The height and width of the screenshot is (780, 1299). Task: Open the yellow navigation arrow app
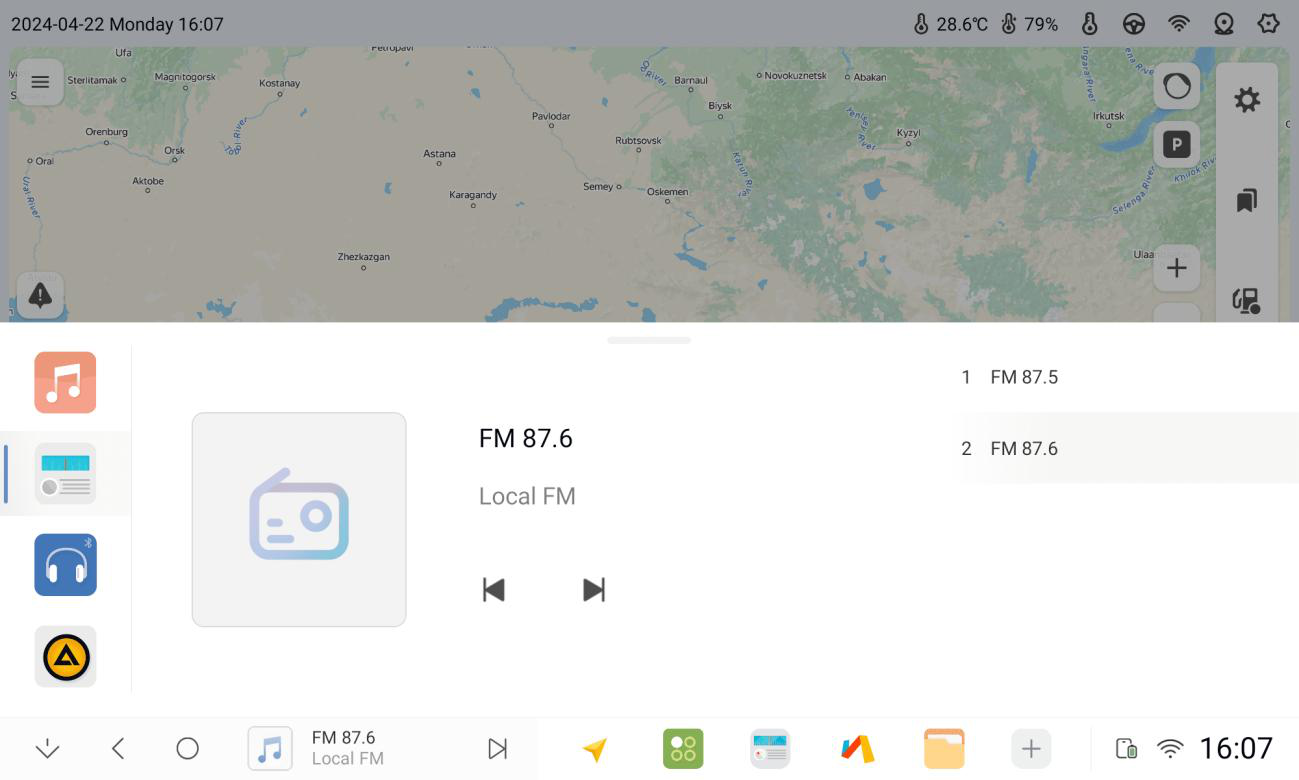click(595, 749)
